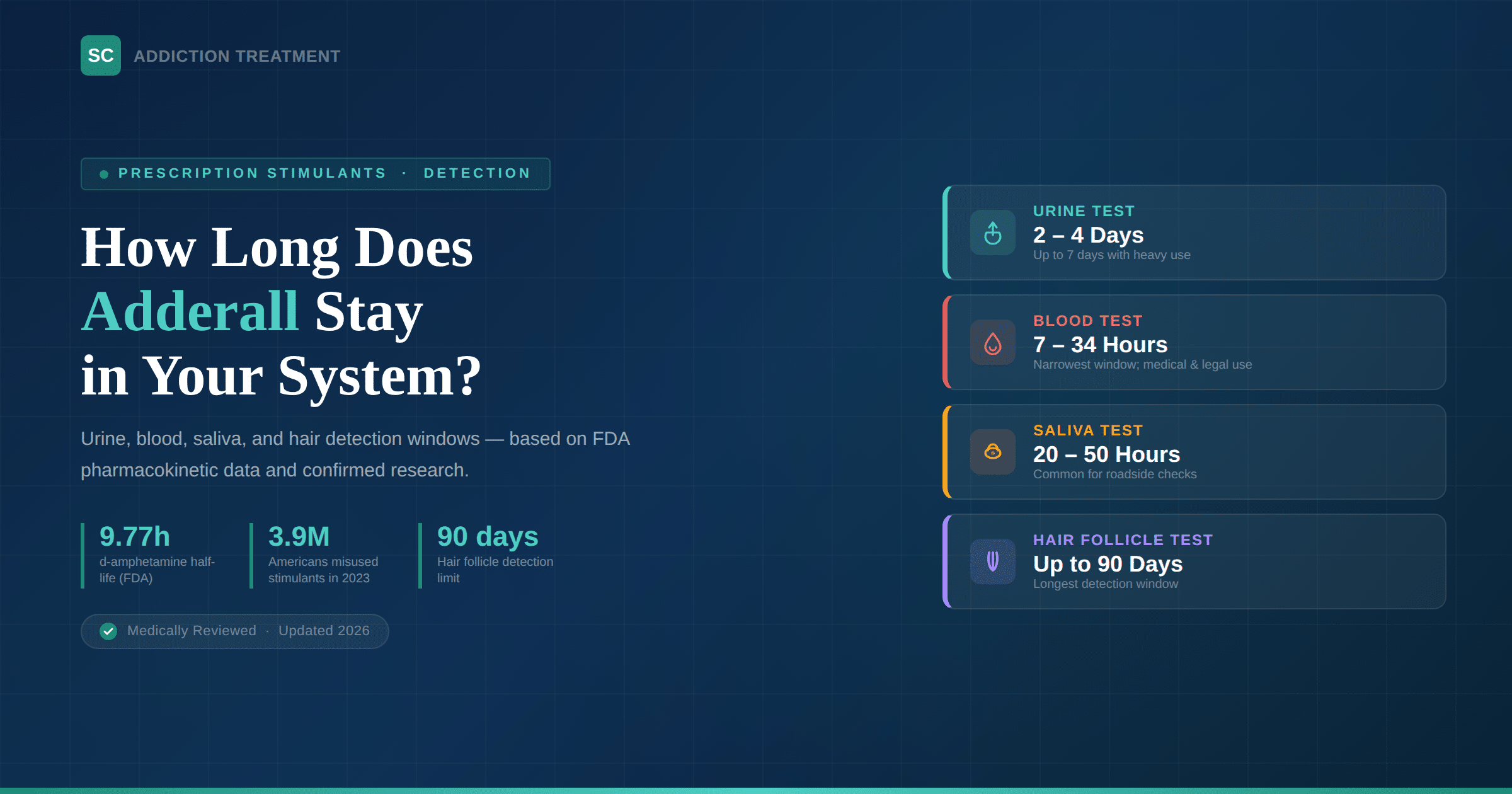Click the saliva test icon
1512x794 pixels.
click(x=993, y=452)
